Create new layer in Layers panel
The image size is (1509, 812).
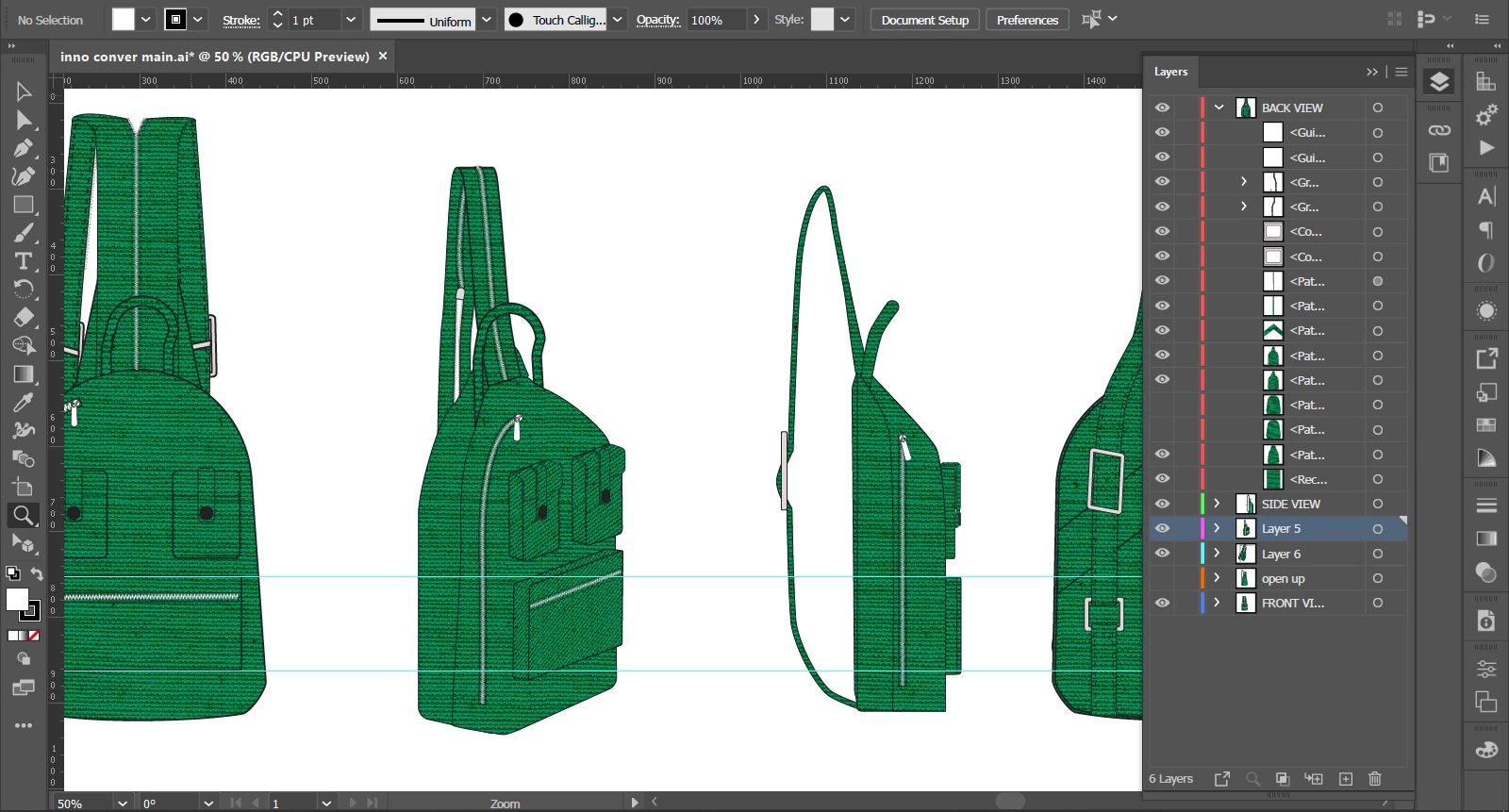coord(1346,779)
